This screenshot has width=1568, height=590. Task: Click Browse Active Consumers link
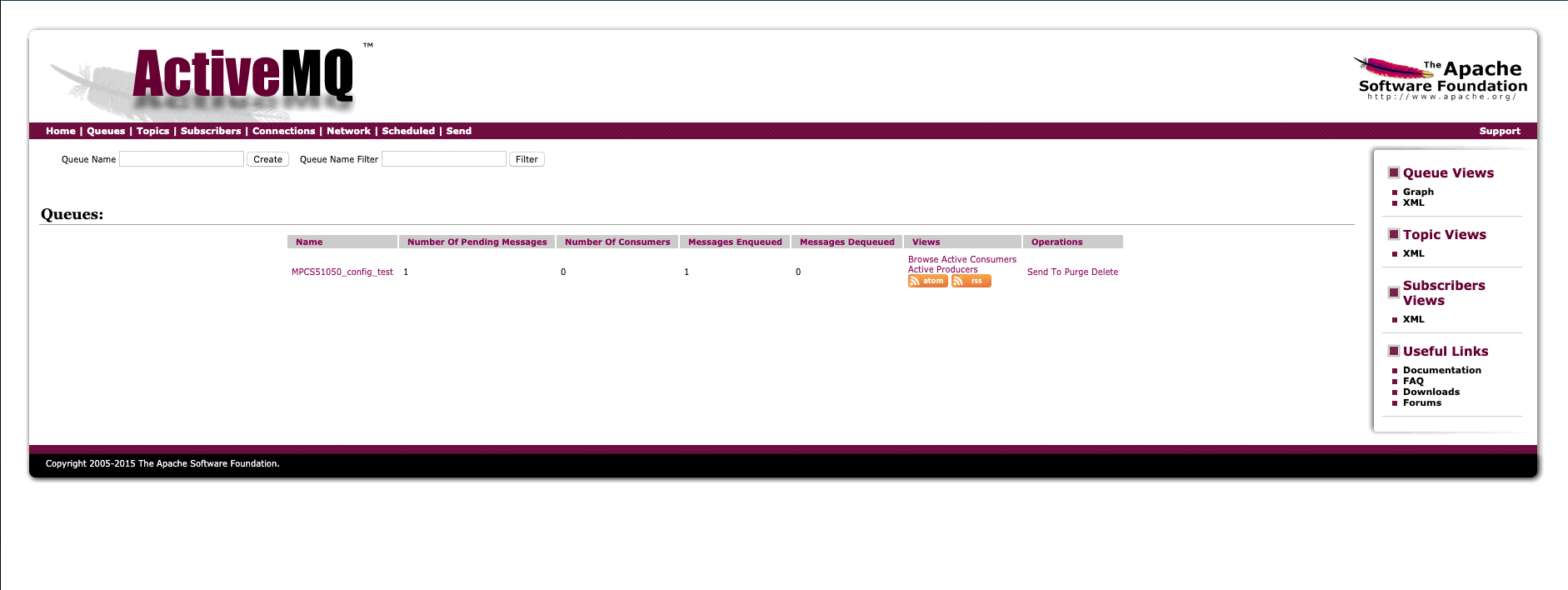tap(961, 260)
